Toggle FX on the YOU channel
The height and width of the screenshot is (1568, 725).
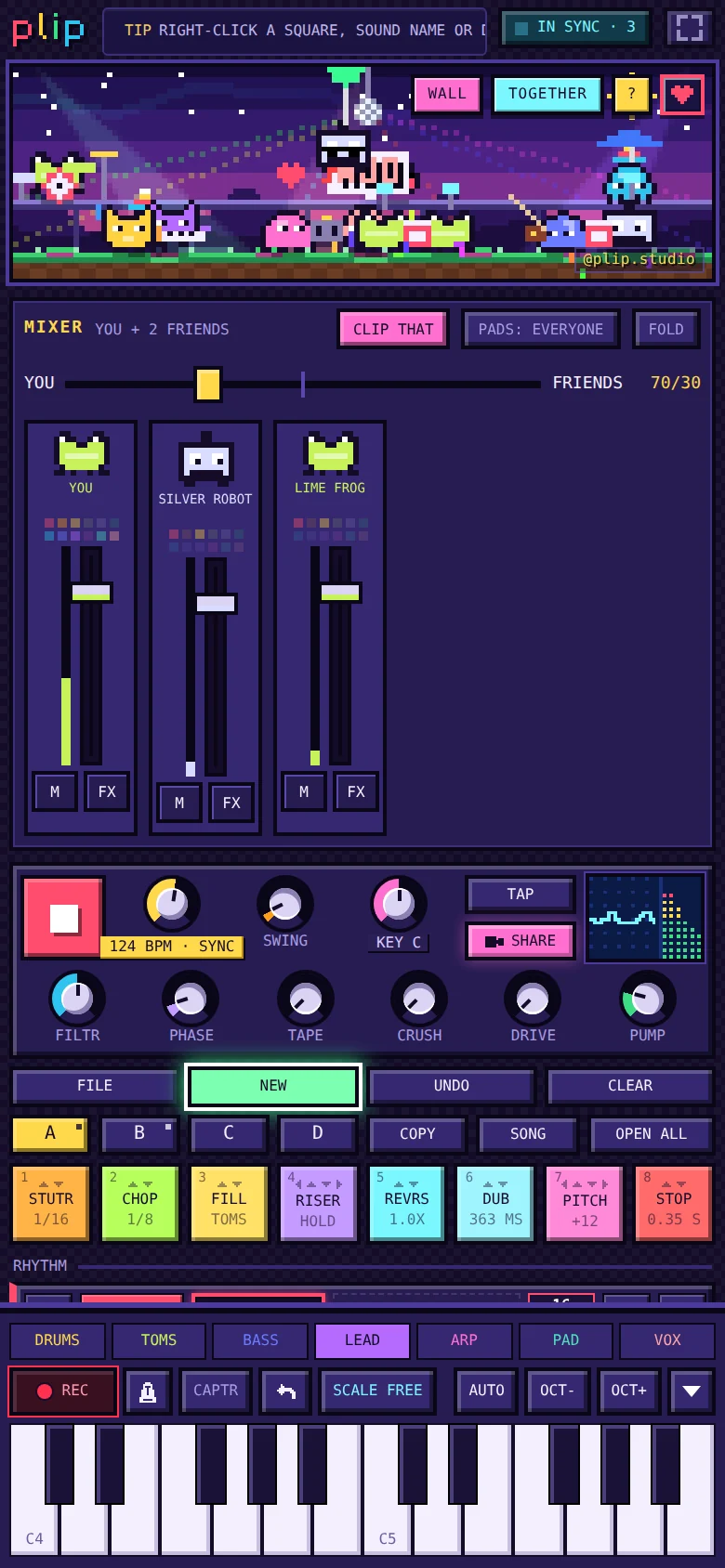(x=107, y=791)
